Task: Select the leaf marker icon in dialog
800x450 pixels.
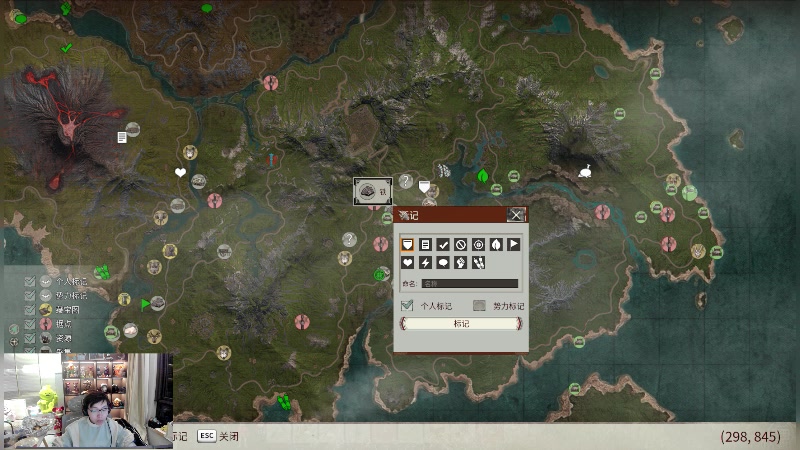Action: pyautogui.click(x=496, y=245)
